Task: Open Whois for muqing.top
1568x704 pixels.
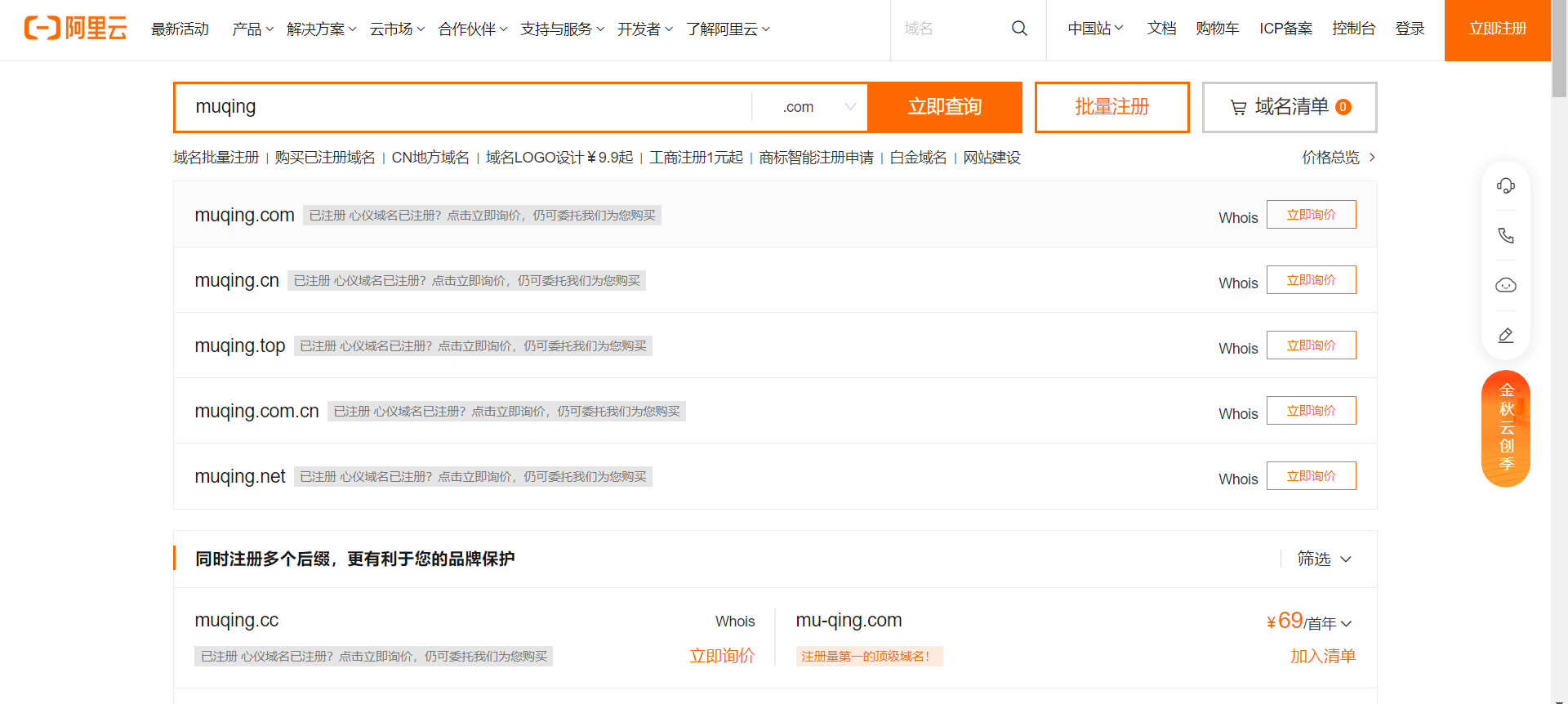Action: pyautogui.click(x=1238, y=349)
